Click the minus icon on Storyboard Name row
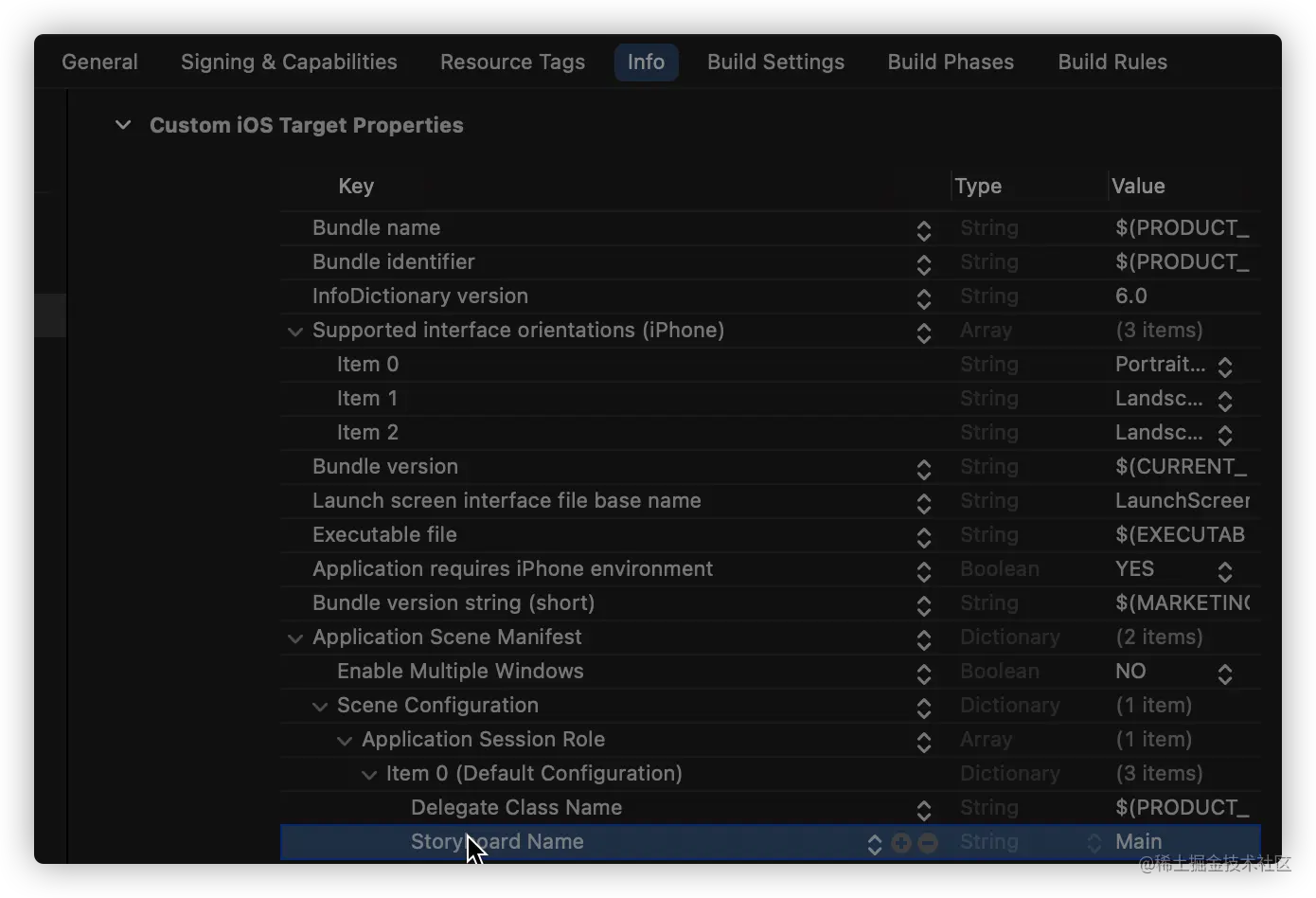 click(x=928, y=843)
